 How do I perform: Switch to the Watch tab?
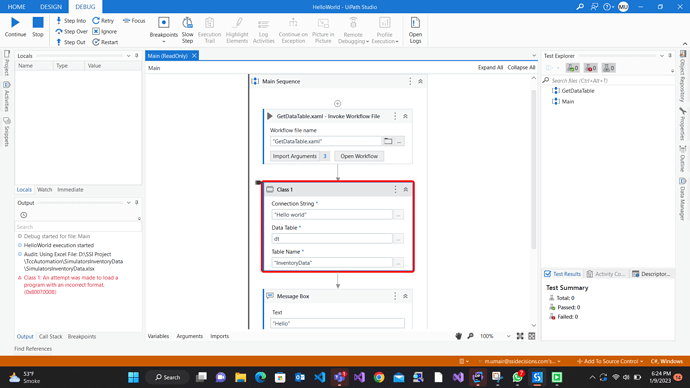pyautogui.click(x=44, y=190)
